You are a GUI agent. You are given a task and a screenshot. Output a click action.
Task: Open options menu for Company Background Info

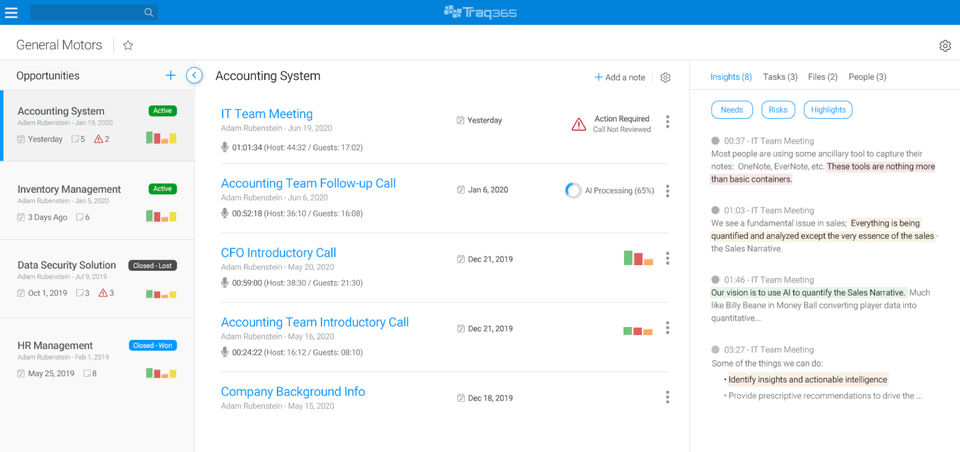click(667, 397)
